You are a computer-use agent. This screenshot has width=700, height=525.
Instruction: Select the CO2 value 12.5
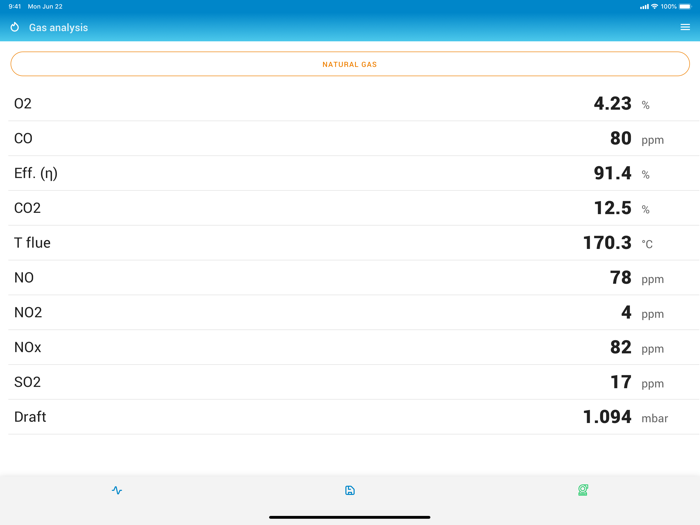(x=612, y=208)
